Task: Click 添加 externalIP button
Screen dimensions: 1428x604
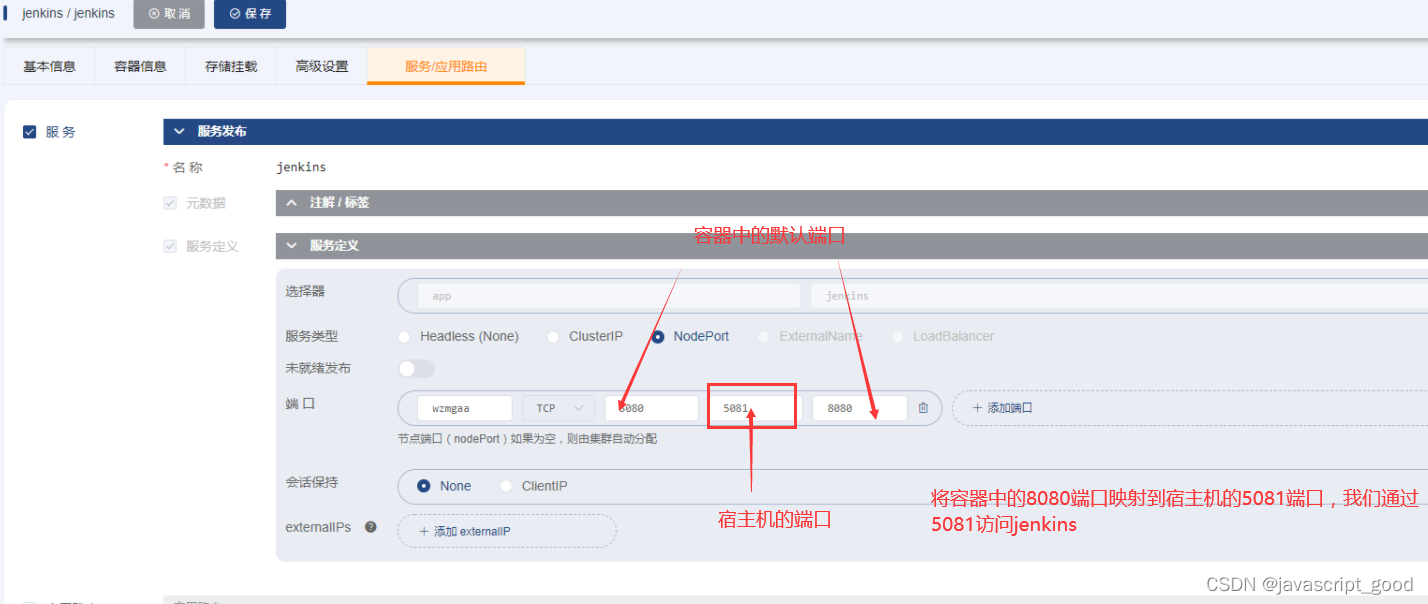Action: 507,531
